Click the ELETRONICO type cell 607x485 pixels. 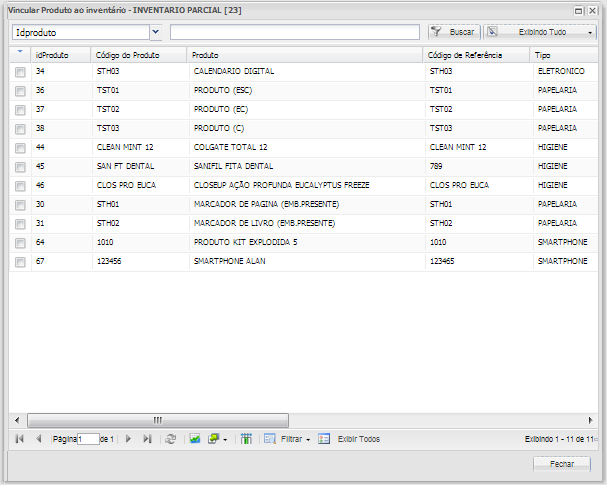[565, 72]
